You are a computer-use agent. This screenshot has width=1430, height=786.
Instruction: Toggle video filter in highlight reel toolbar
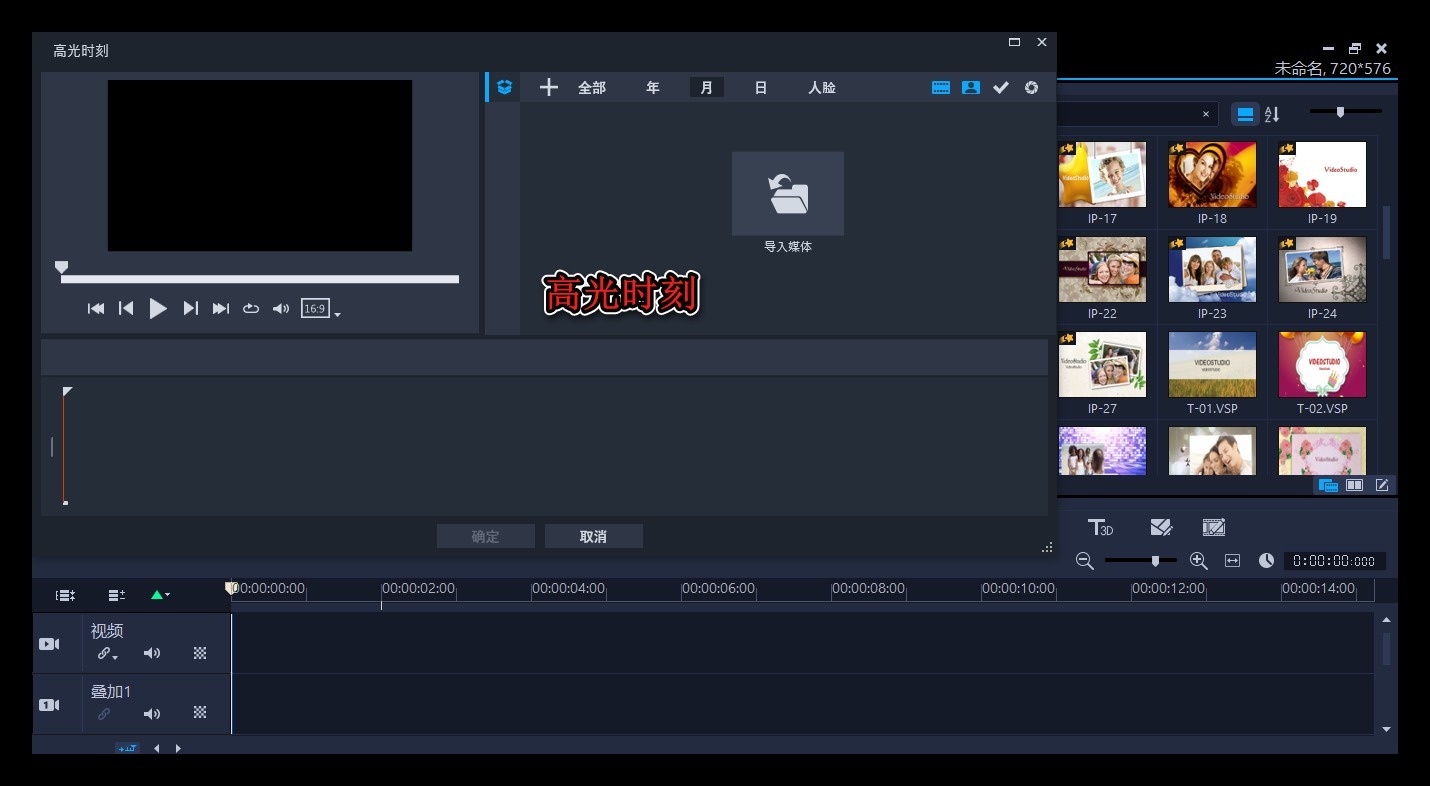point(940,88)
